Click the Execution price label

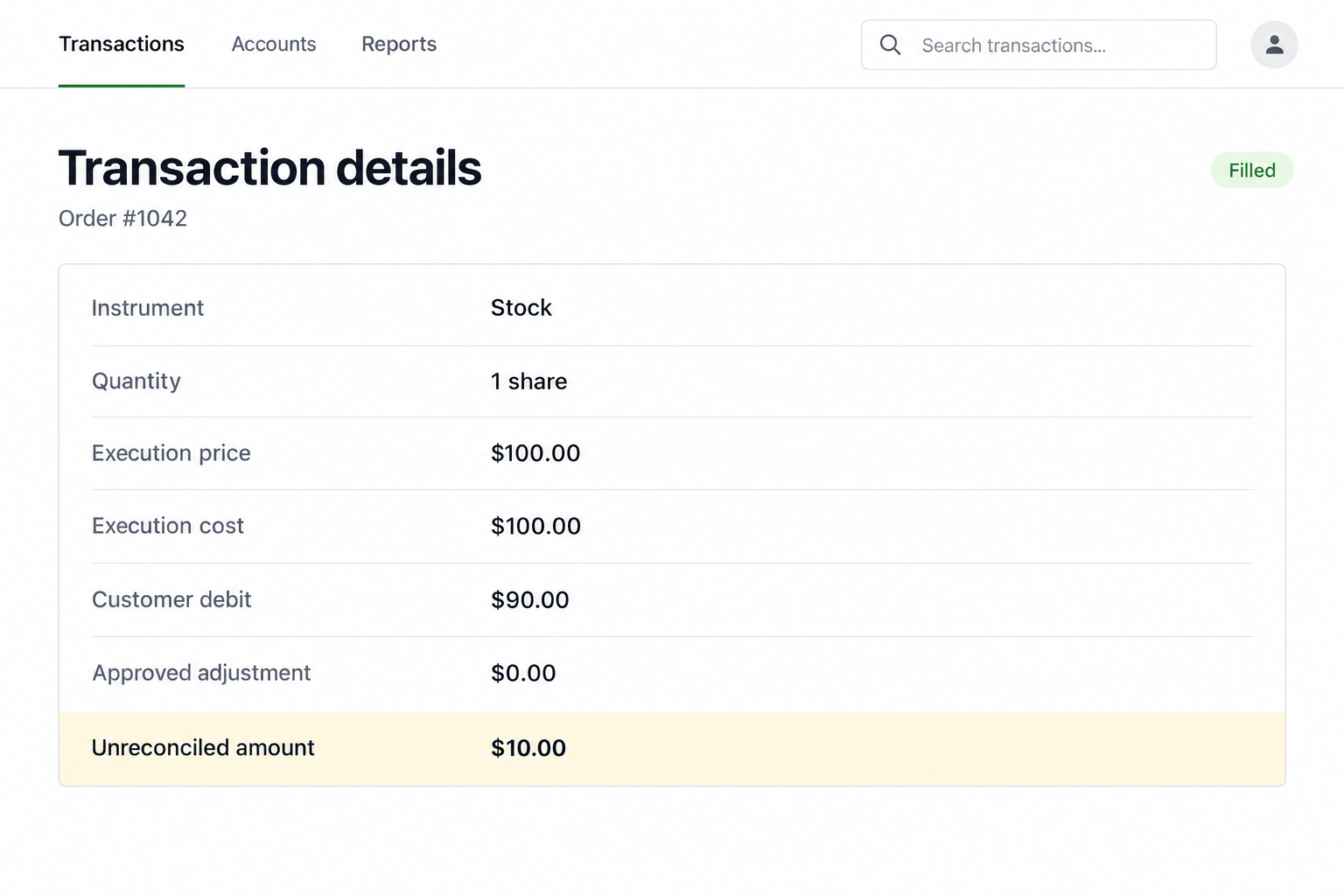[171, 453]
